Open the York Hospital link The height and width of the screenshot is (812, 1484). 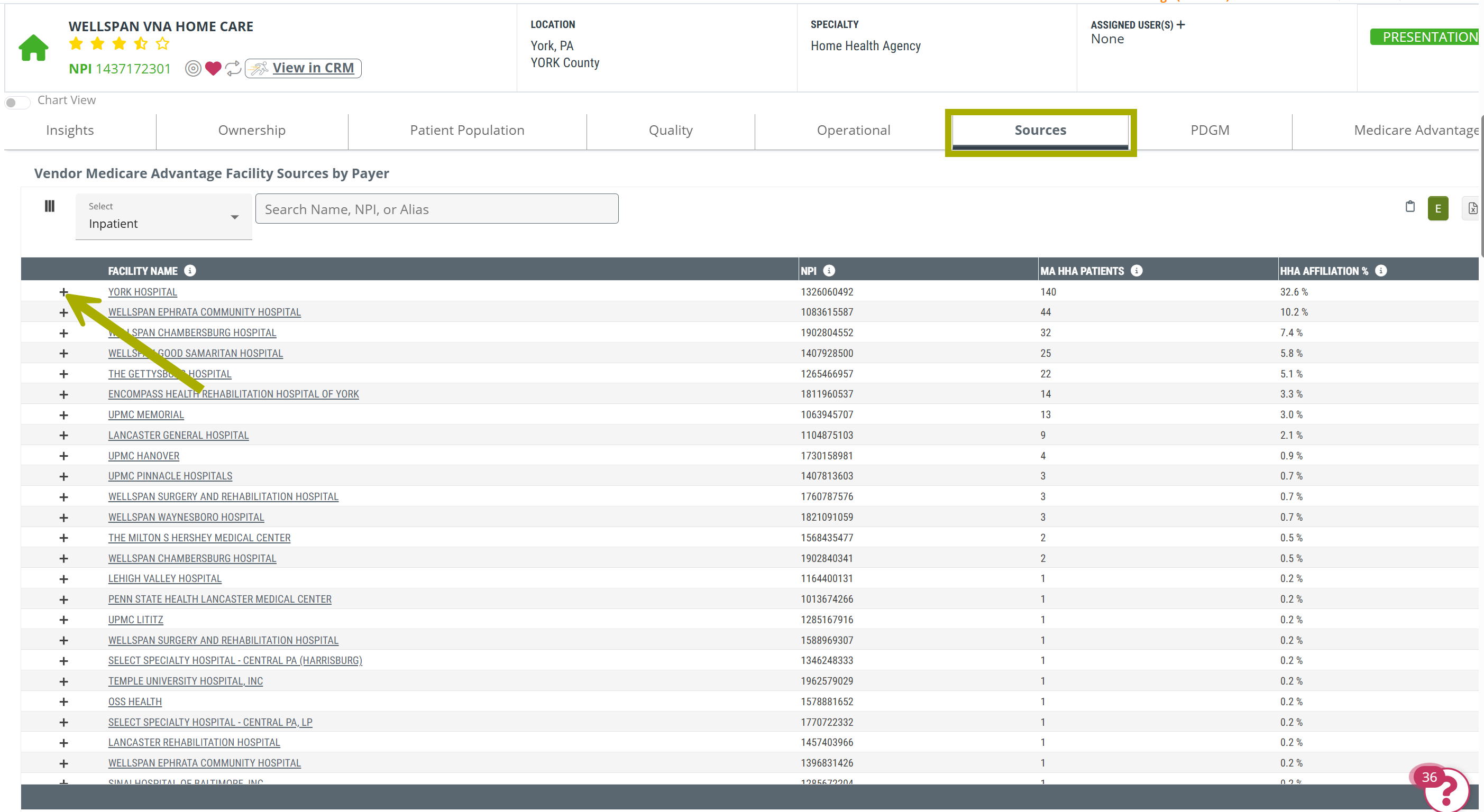coord(142,292)
